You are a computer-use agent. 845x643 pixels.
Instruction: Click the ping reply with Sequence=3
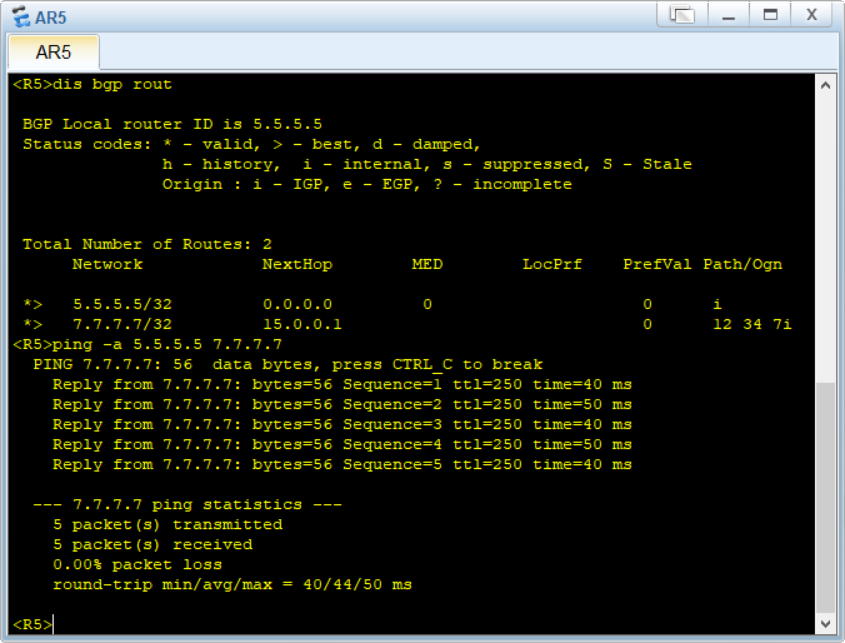342,425
